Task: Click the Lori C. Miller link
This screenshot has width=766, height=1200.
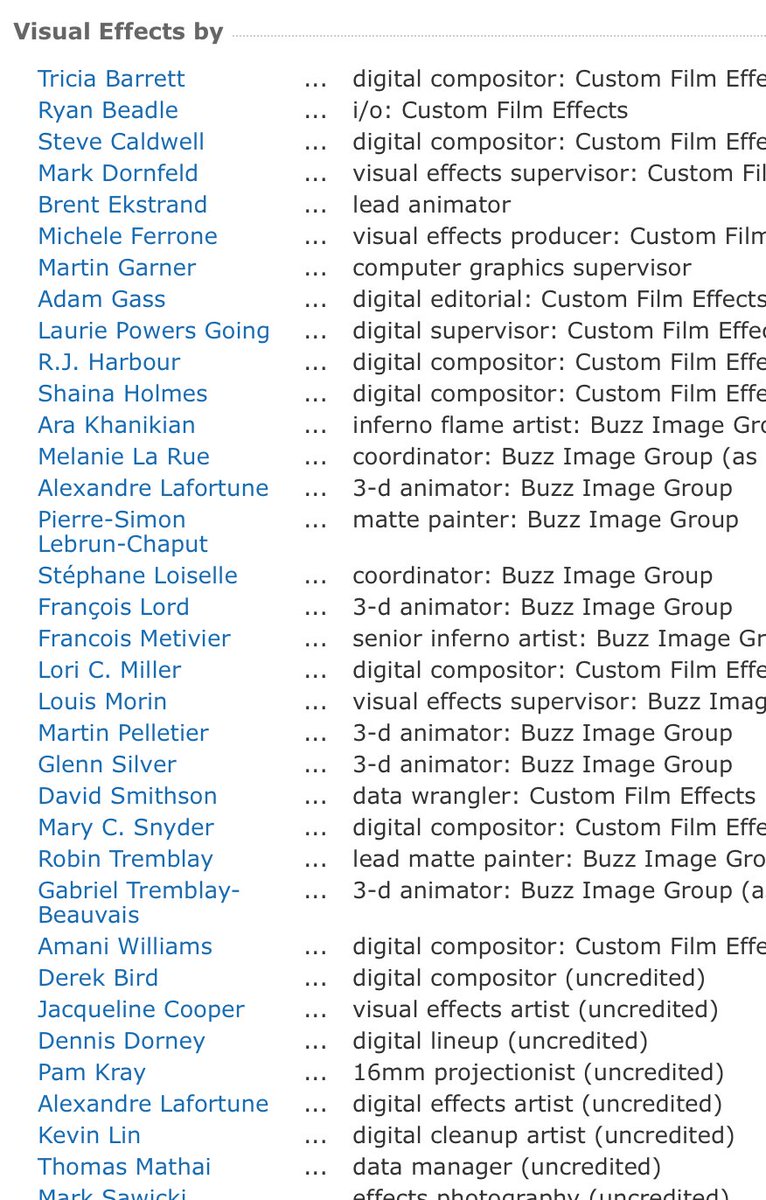Action: (110, 670)
